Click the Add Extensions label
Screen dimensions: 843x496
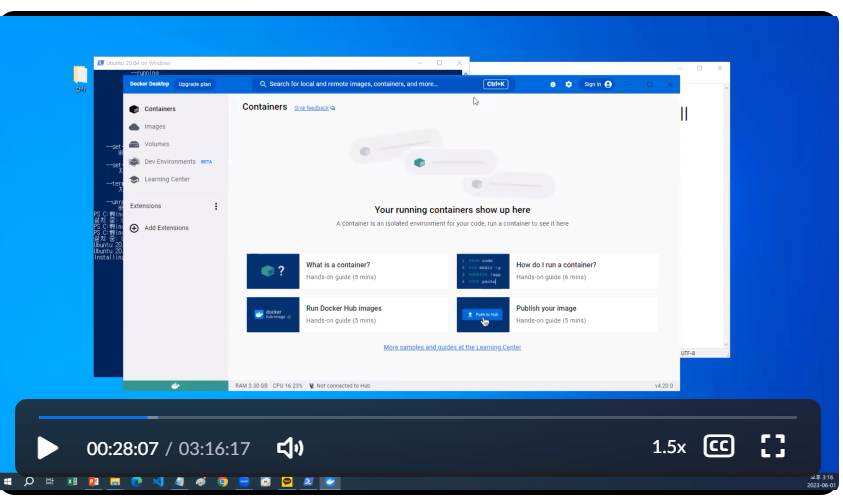click(167, 228)
